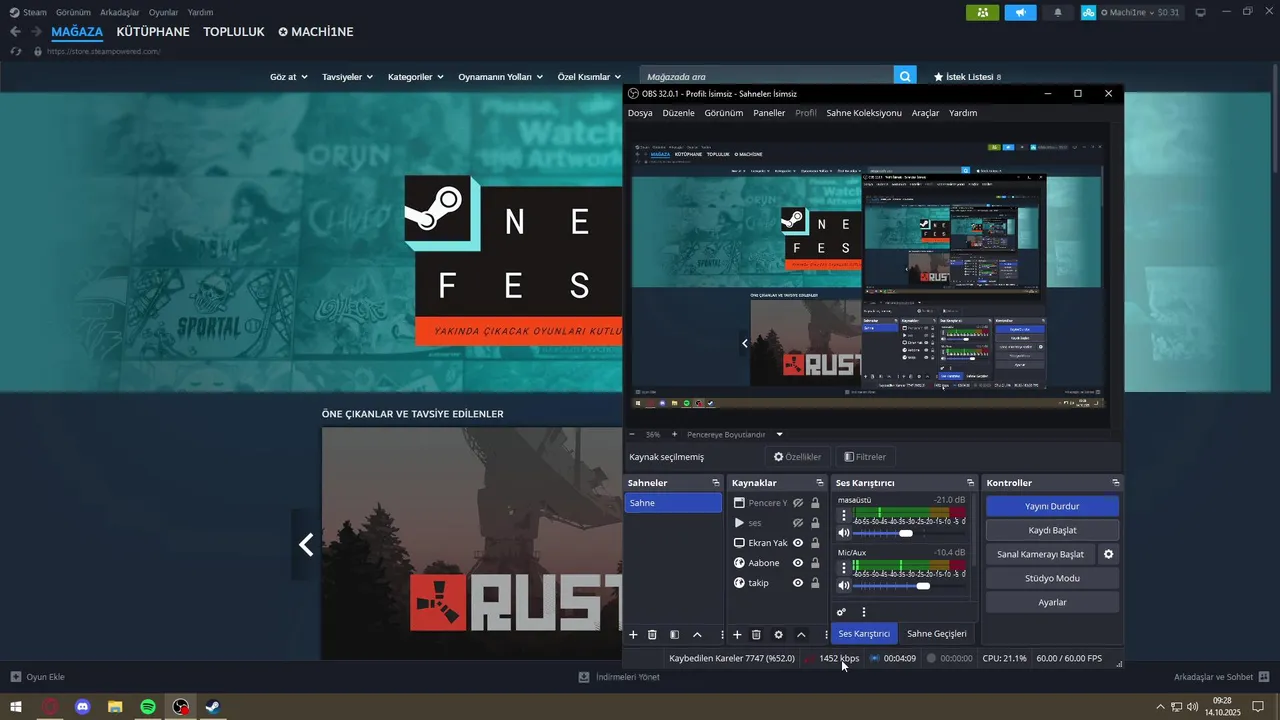
Task: Open Araçlar menu in OBS
Action: pyautogui.click(x=925, y=113)
